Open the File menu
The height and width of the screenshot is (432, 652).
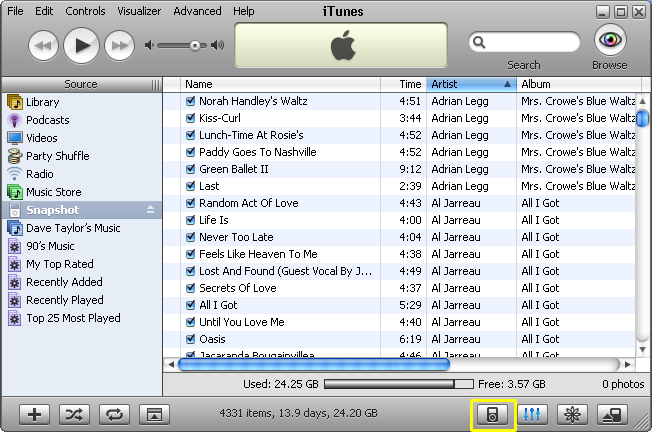(15, 11)
